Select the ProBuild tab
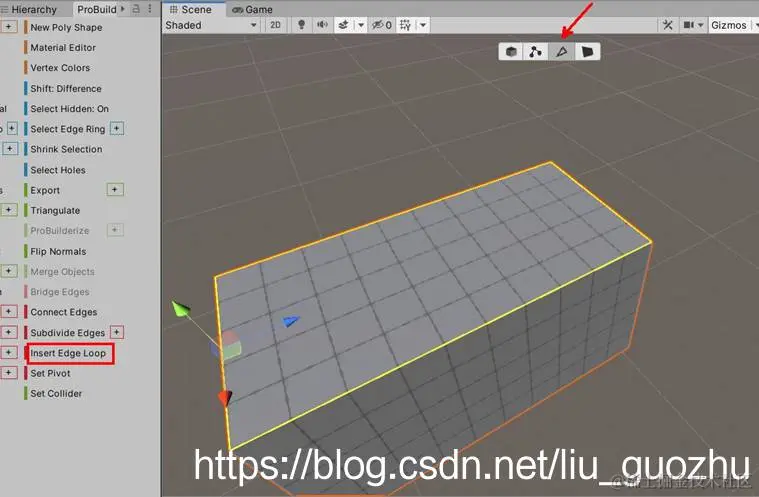Screen dimensions: 759x497 (97, 9)
